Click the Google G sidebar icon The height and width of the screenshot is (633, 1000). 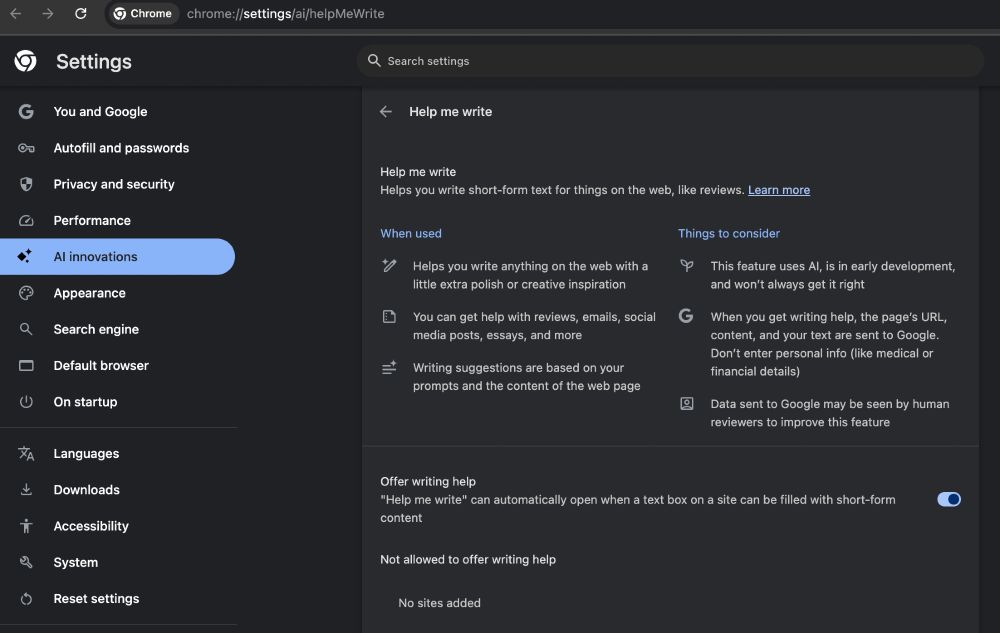point(26,112)
